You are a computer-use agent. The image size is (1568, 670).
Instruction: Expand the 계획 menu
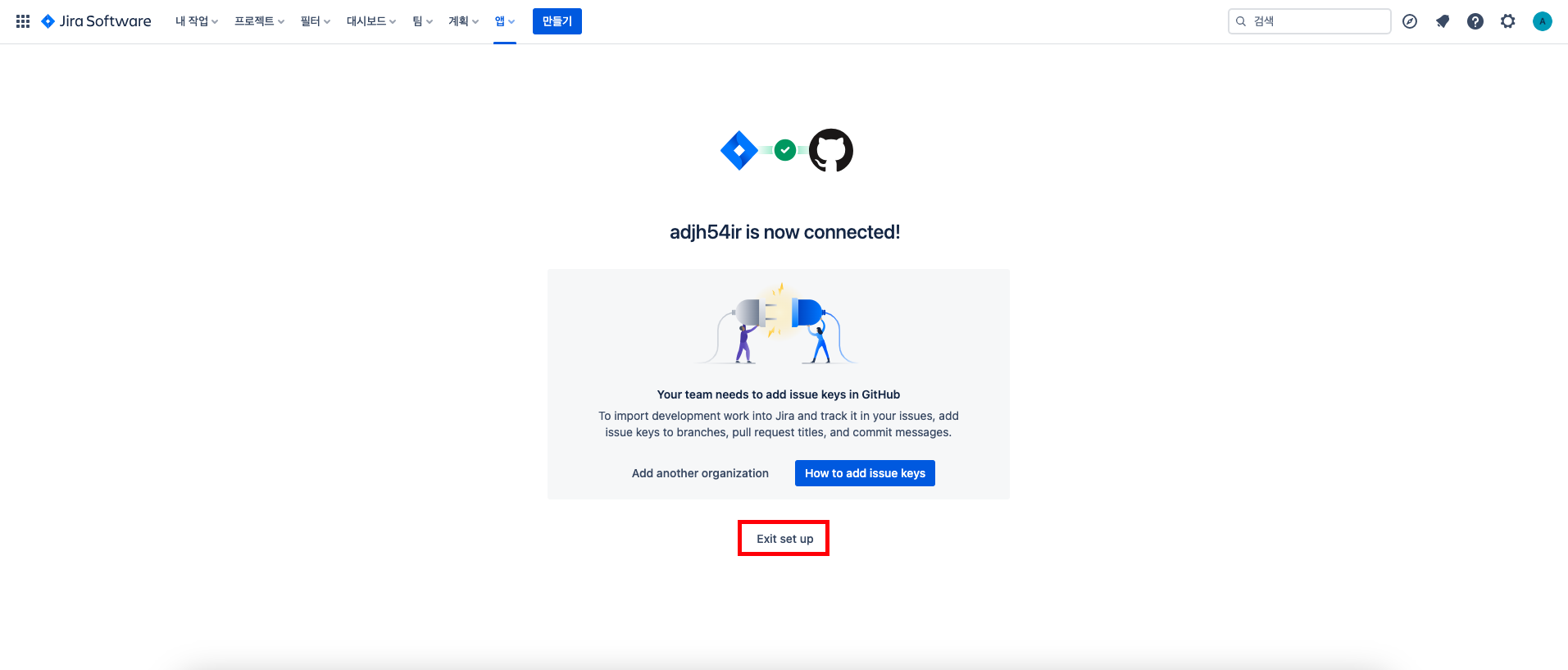click(x=463, y=21)
